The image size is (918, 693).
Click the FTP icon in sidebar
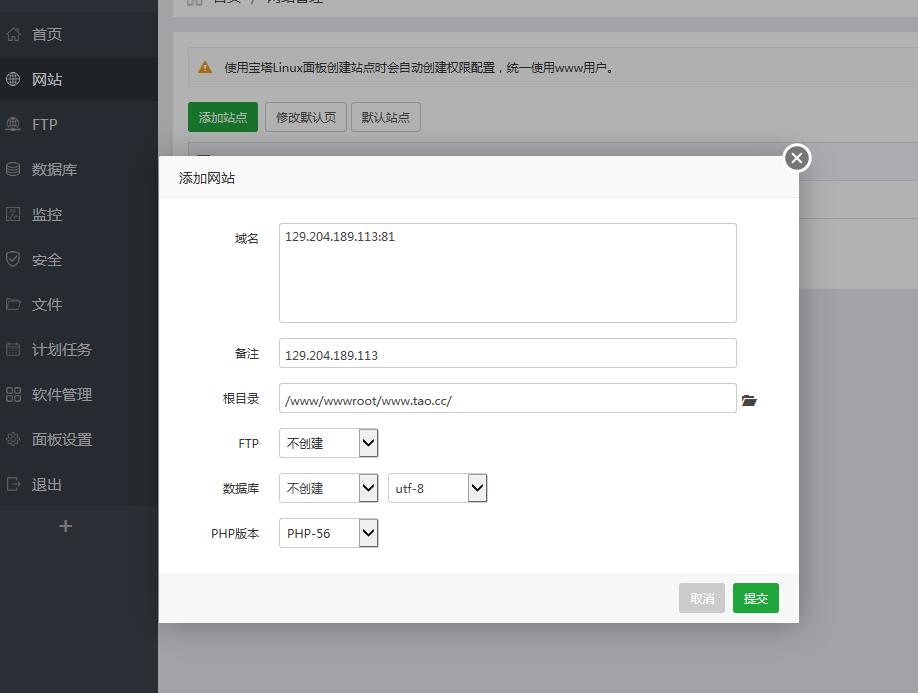coord(13,125)
